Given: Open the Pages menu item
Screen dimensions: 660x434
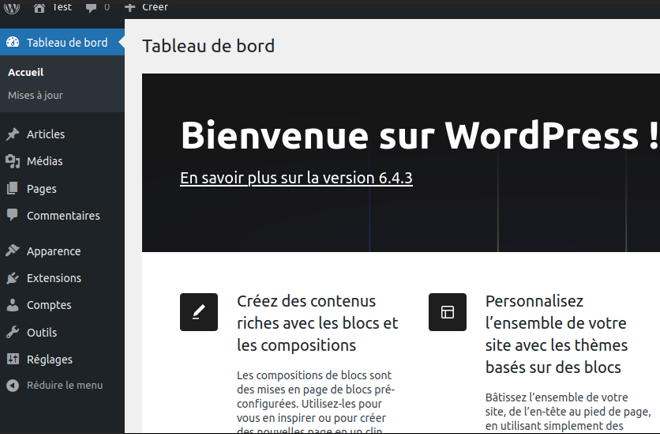Looking at the screenshot, I should coord(41,188).
